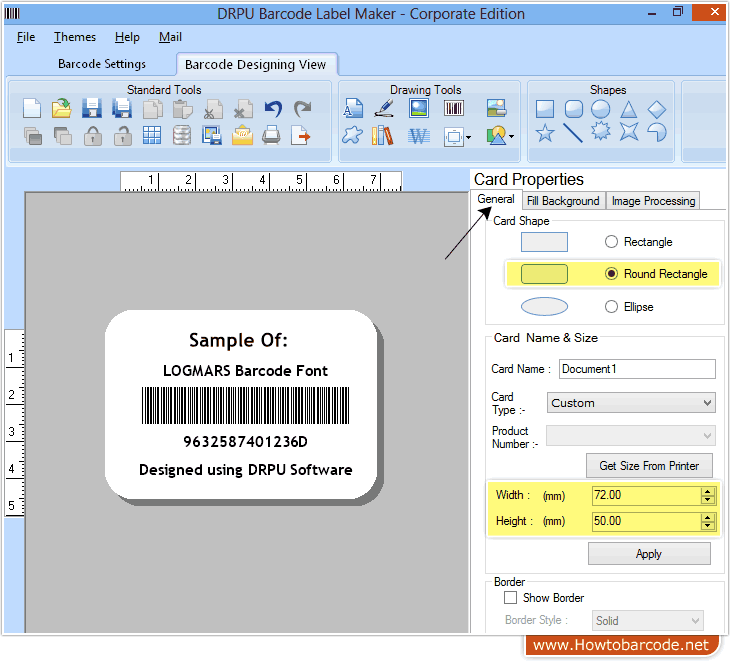Viewport: 730px width, 662px height.
Task: Click the Open folder icon in Standard Tools
Action: pos(62,109)
